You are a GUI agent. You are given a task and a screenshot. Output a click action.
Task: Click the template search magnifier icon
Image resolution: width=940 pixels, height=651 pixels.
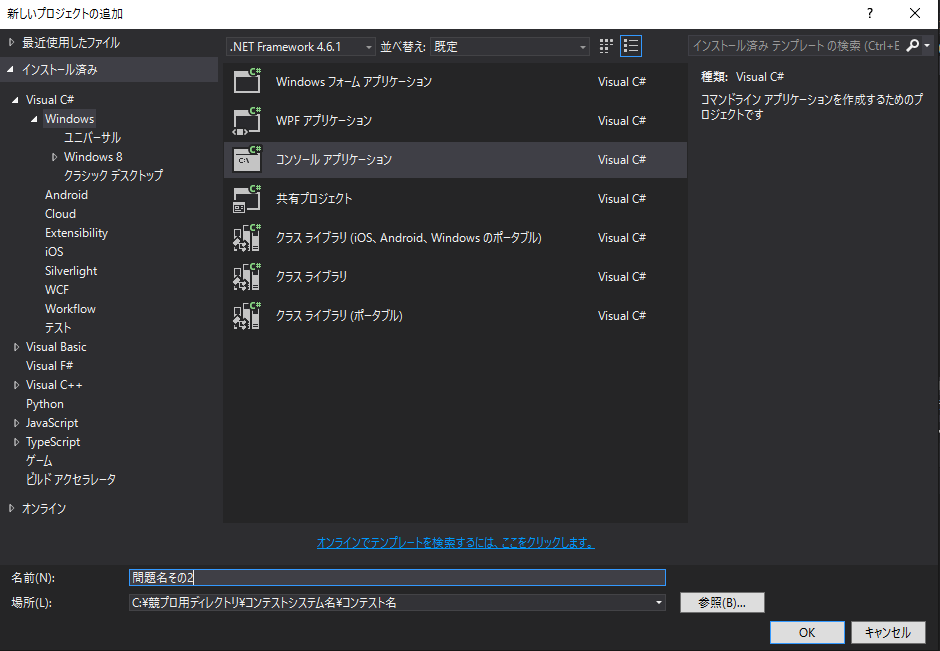pos(912,46)
